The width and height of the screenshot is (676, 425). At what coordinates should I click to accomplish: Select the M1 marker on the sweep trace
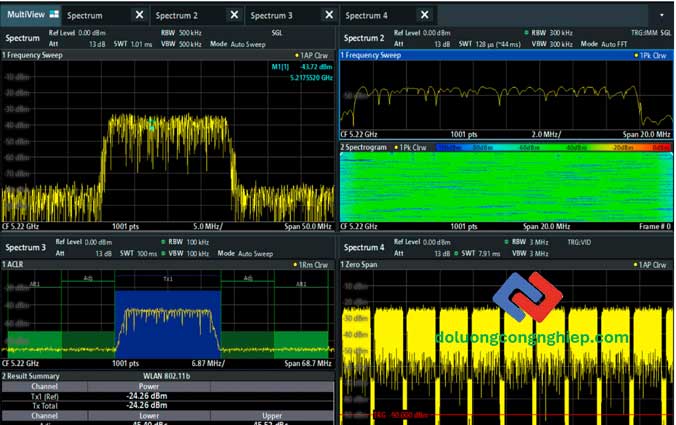pyautogui.click(x=151, y=125)
